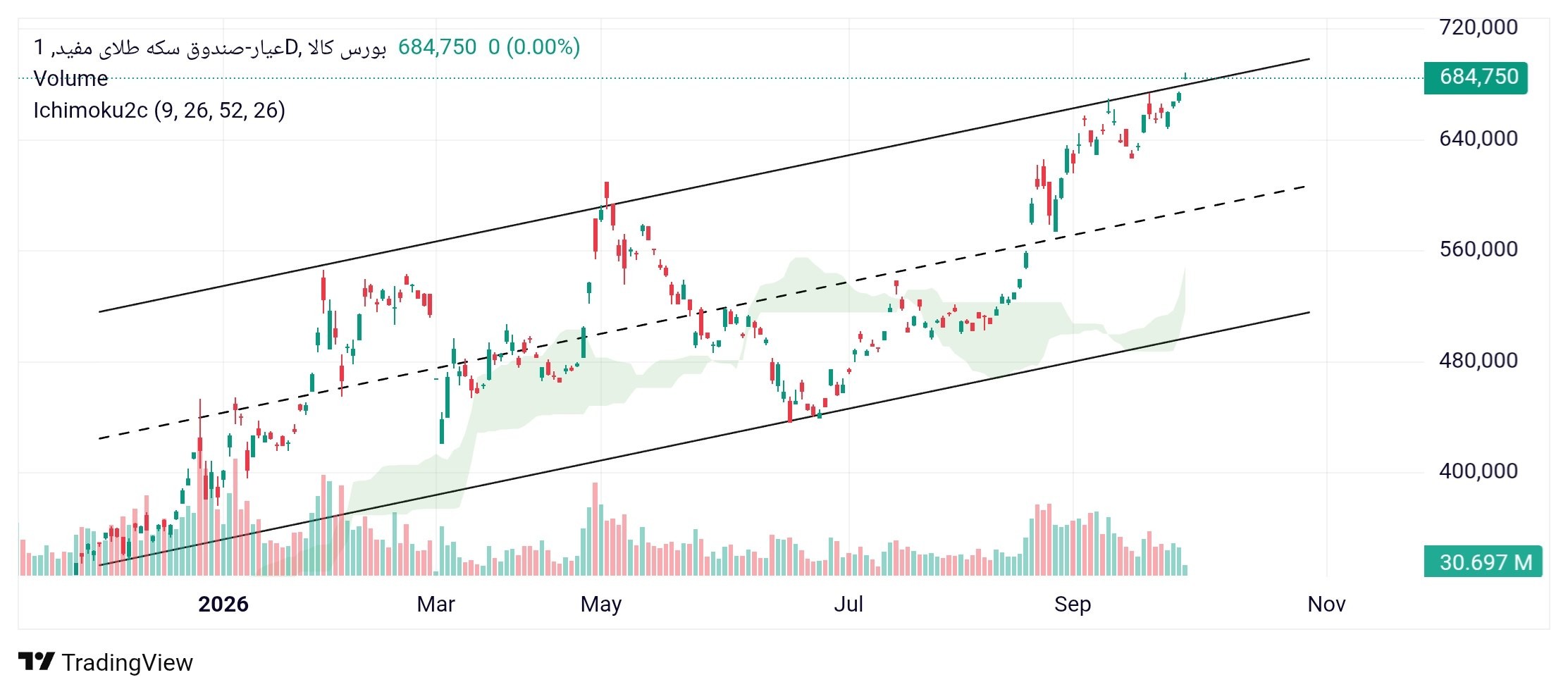Click the green 684,750 current price tag
This screenshot has width=1568, height=694.
pyautogui.click(x=1476, y=78)
